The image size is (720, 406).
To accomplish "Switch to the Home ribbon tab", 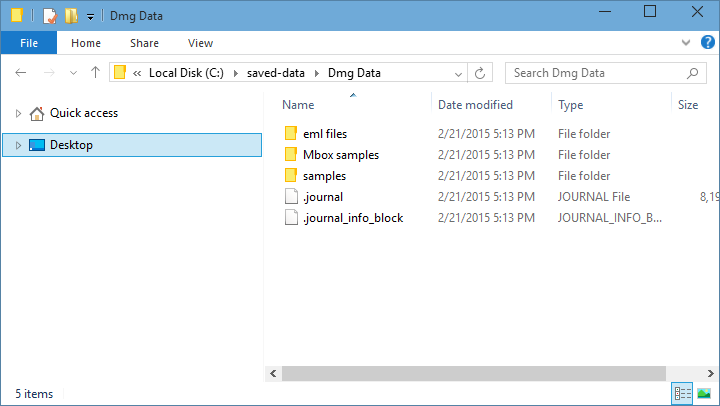I will (x=86, y=43).
